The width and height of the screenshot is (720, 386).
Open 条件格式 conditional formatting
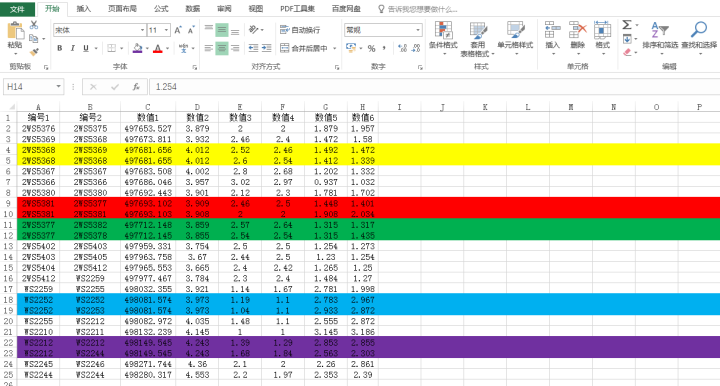pos(444,38)
